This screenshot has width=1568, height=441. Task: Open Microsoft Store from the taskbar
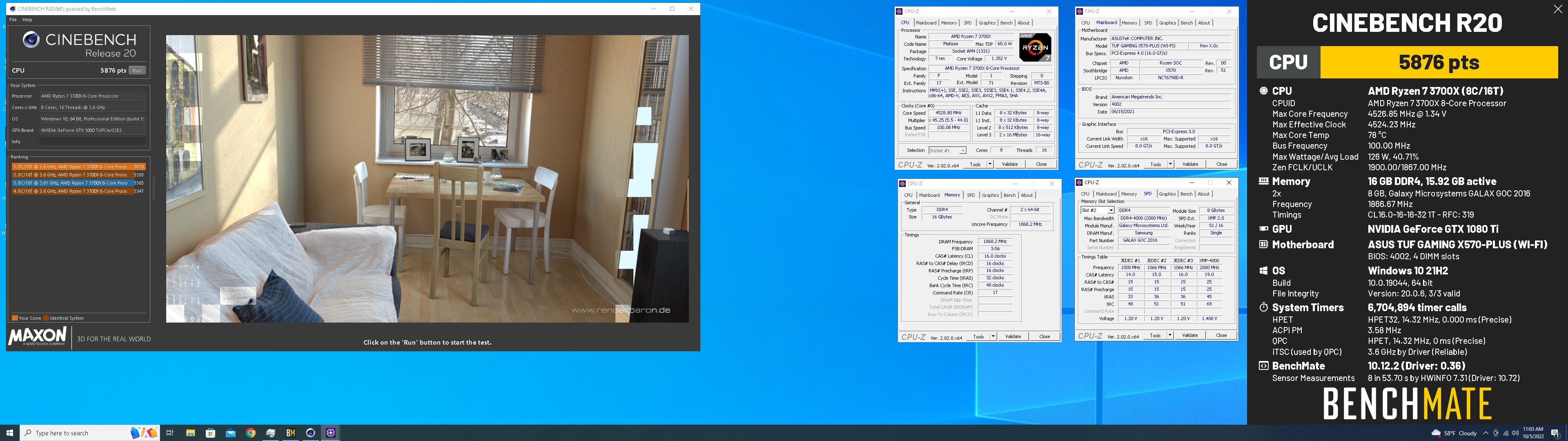tap(211, 433)
